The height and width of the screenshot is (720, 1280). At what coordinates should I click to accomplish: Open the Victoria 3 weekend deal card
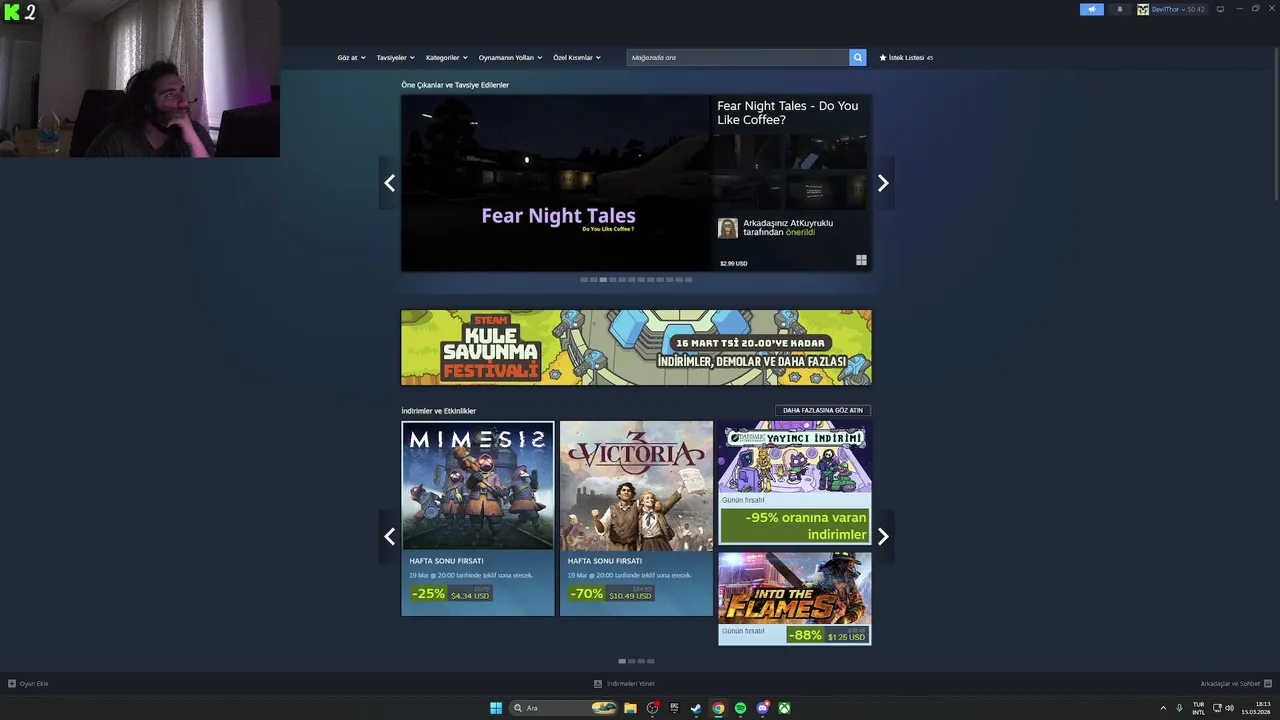tap(636, 518)
